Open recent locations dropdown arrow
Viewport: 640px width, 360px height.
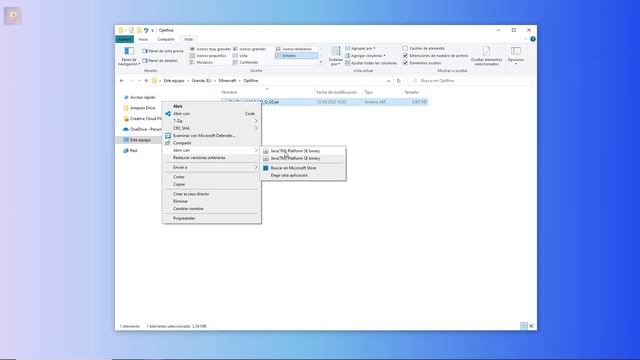point(139,81)
